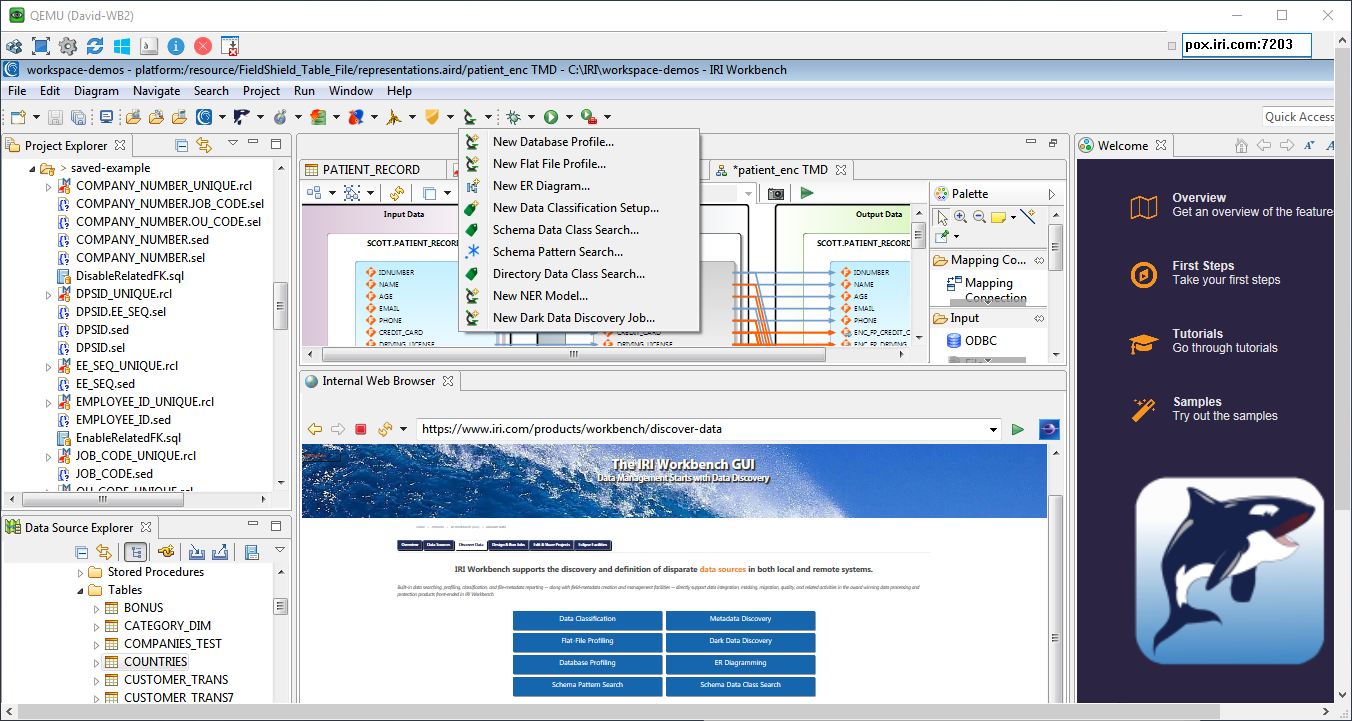Expand the BONUS table node
Viewport: 1352px width, 721px height.
[97, 608]
